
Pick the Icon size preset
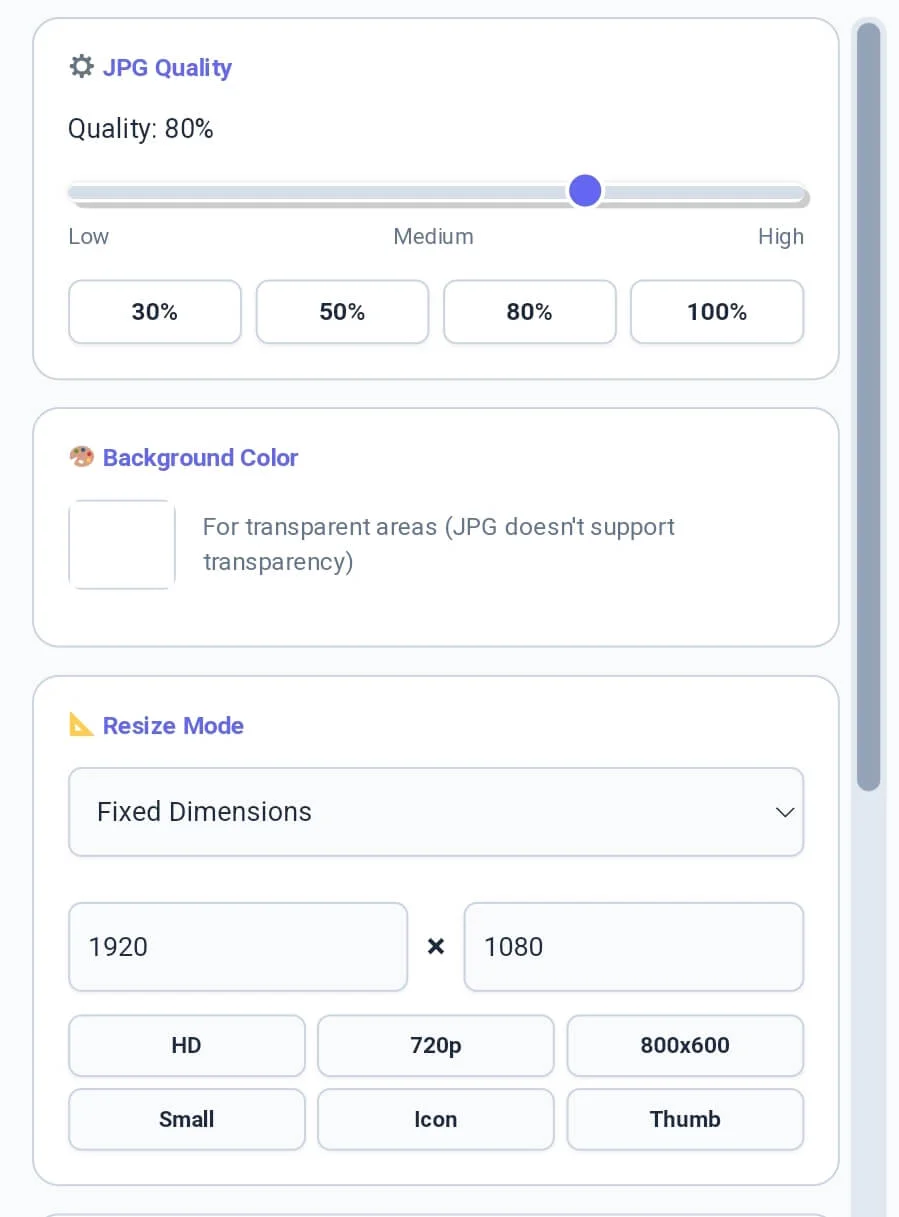point(435,1119)
